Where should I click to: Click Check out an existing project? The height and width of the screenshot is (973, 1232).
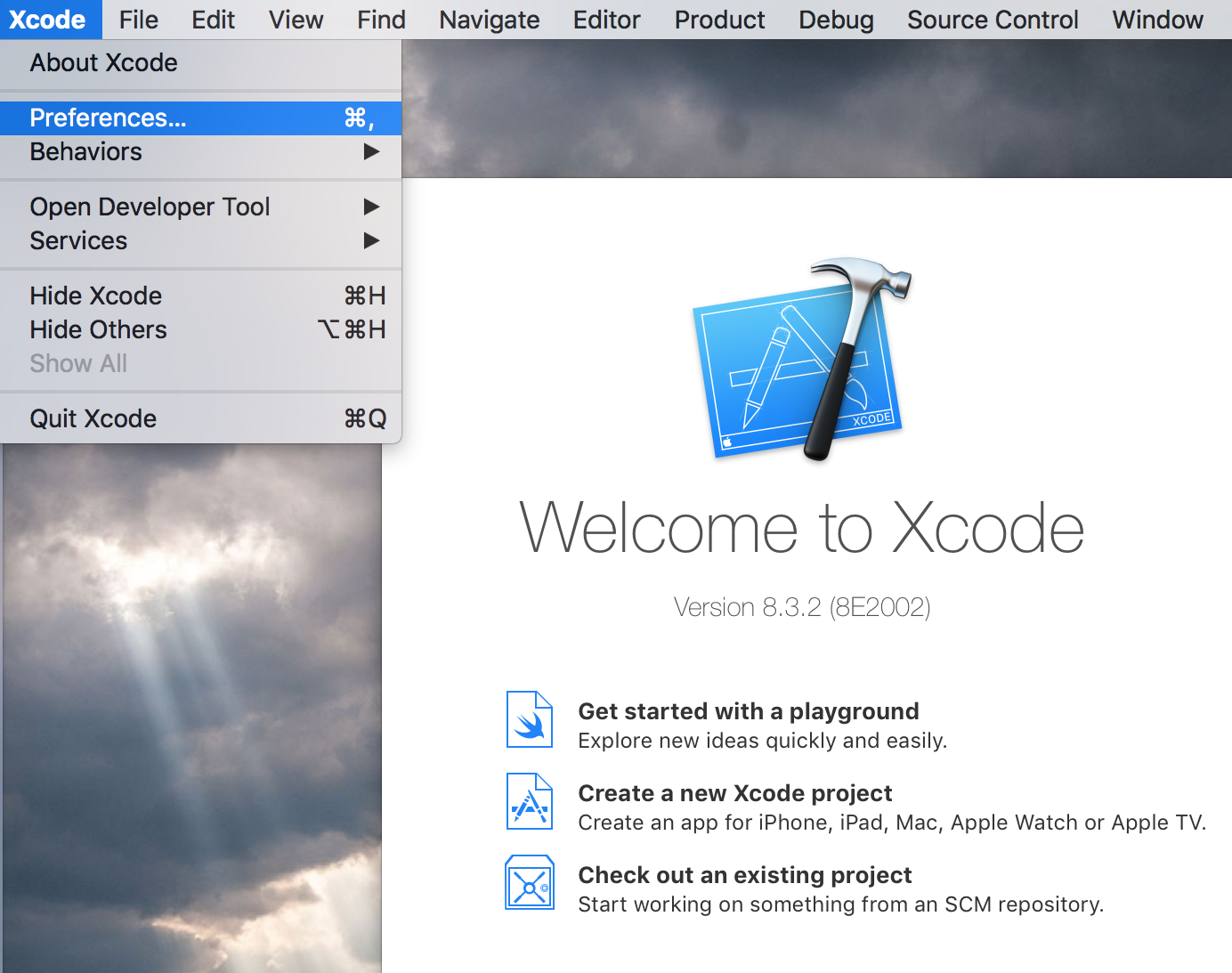tap(745, 875)
